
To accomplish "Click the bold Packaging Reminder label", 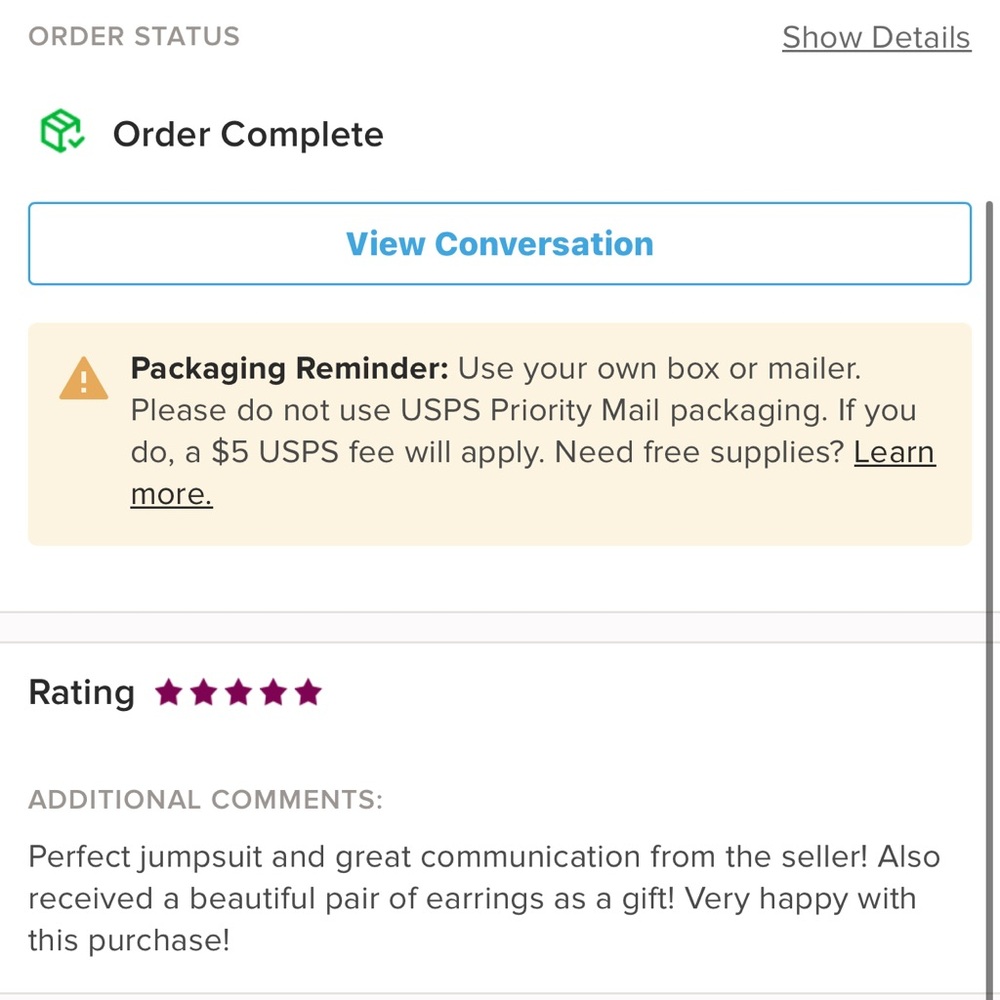I will (x=290, y=368).
